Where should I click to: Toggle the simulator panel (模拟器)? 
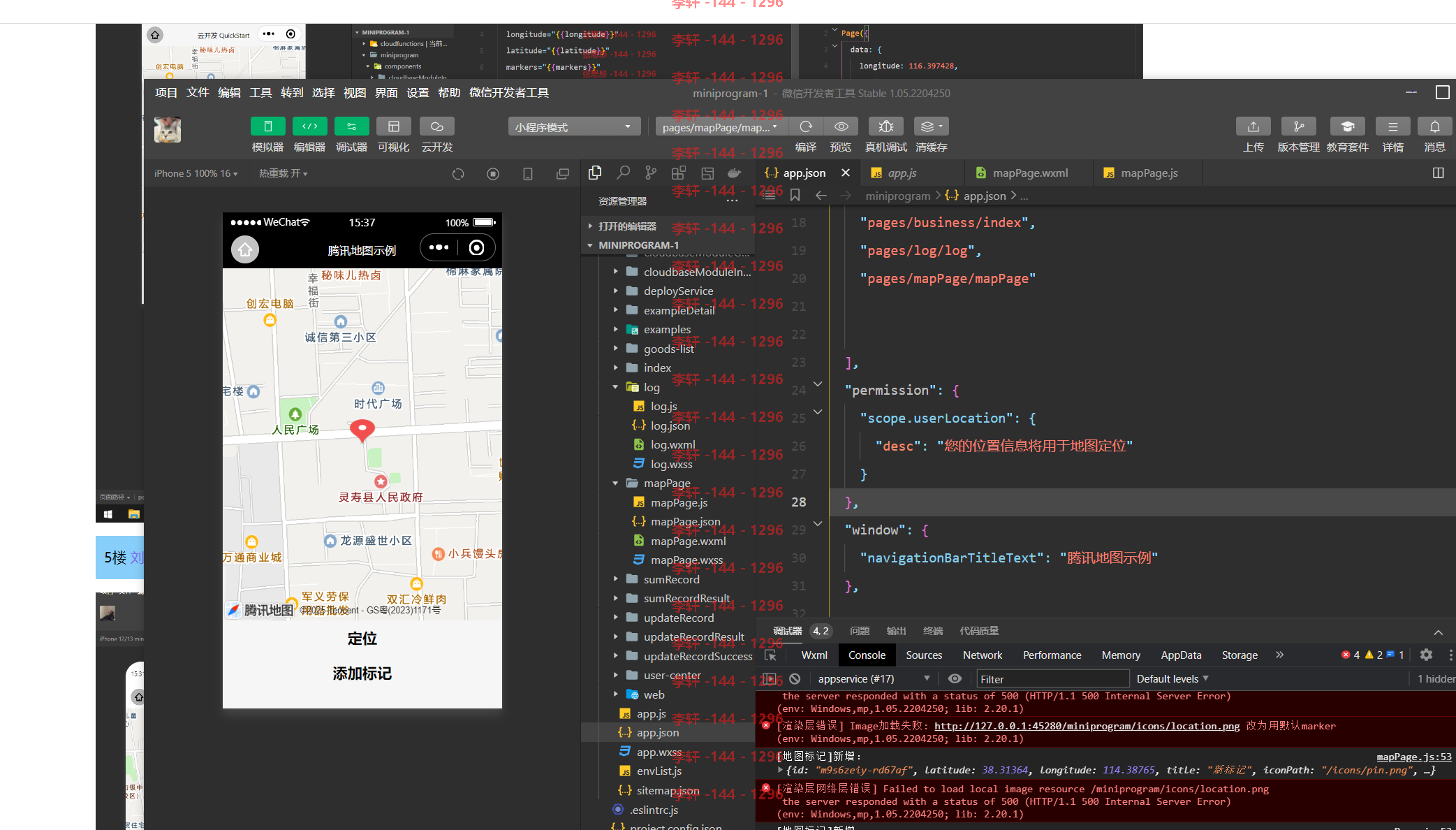[267, 126]
